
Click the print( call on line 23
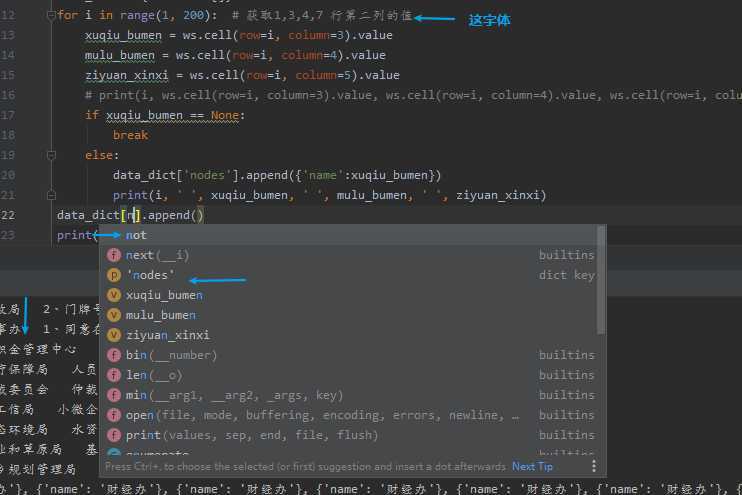point(77,235)
